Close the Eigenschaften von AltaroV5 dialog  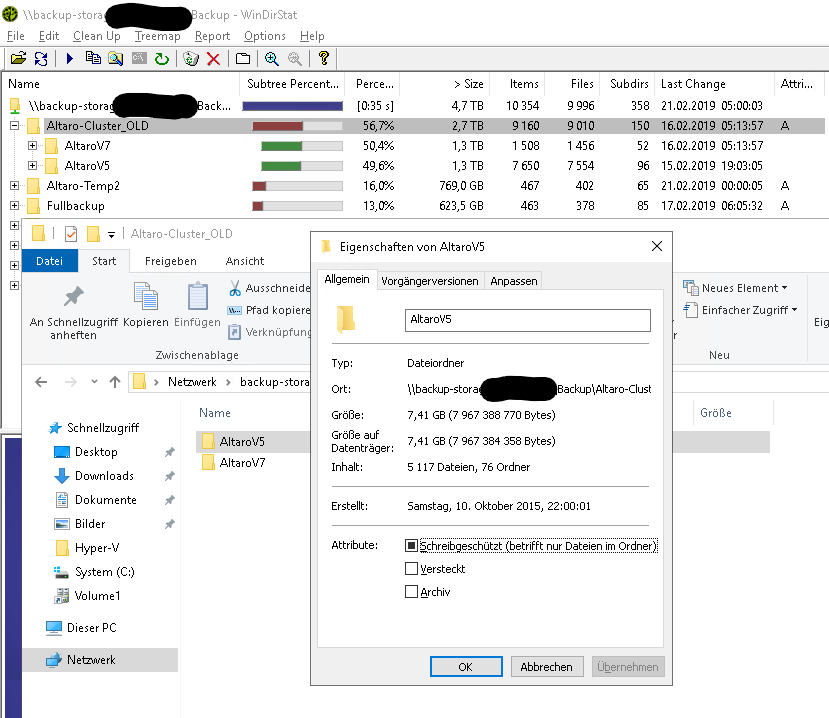[x=657, y=246]
